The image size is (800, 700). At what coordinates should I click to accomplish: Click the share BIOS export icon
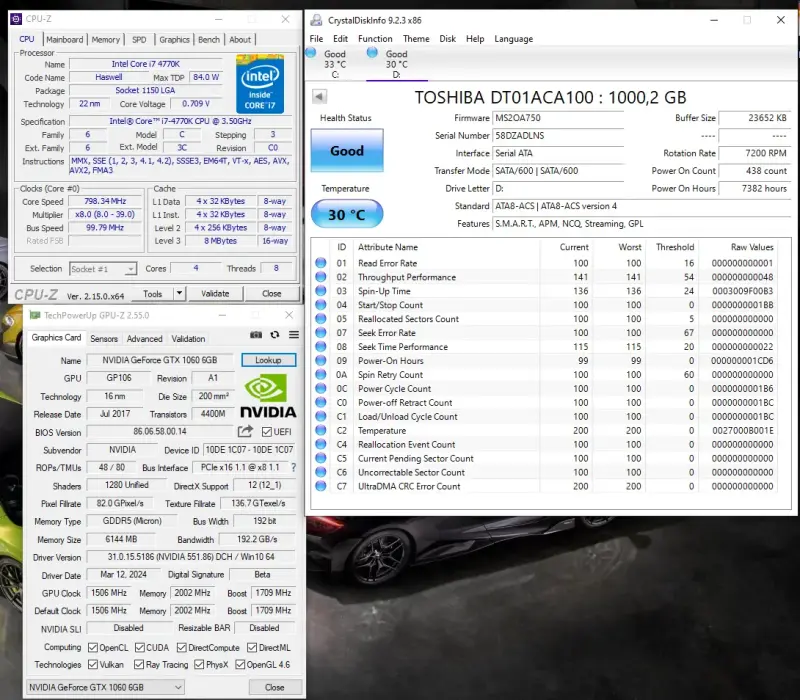click(245, 431)
